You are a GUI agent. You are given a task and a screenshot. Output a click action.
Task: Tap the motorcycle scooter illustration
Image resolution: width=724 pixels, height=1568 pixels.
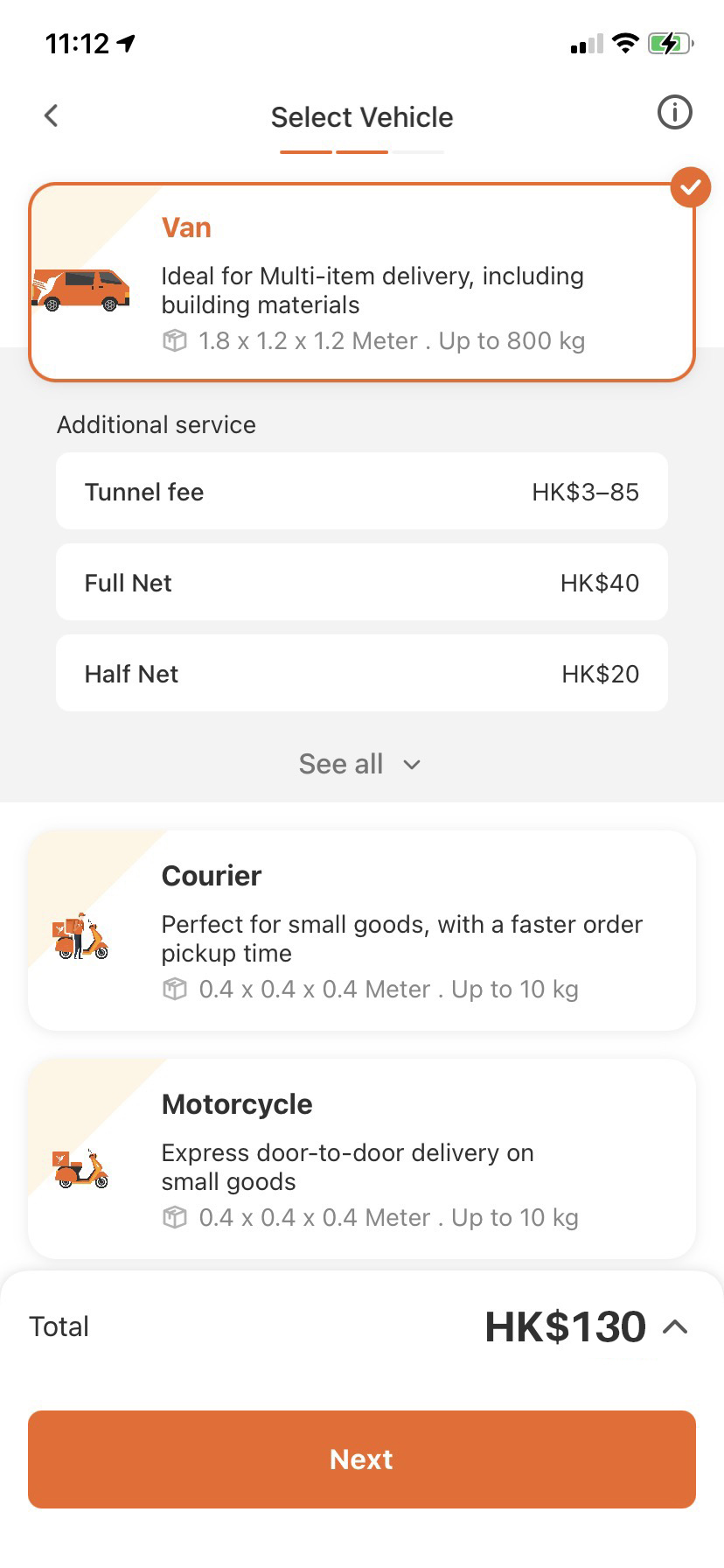pyautogui.click(x=81, y=1169)
